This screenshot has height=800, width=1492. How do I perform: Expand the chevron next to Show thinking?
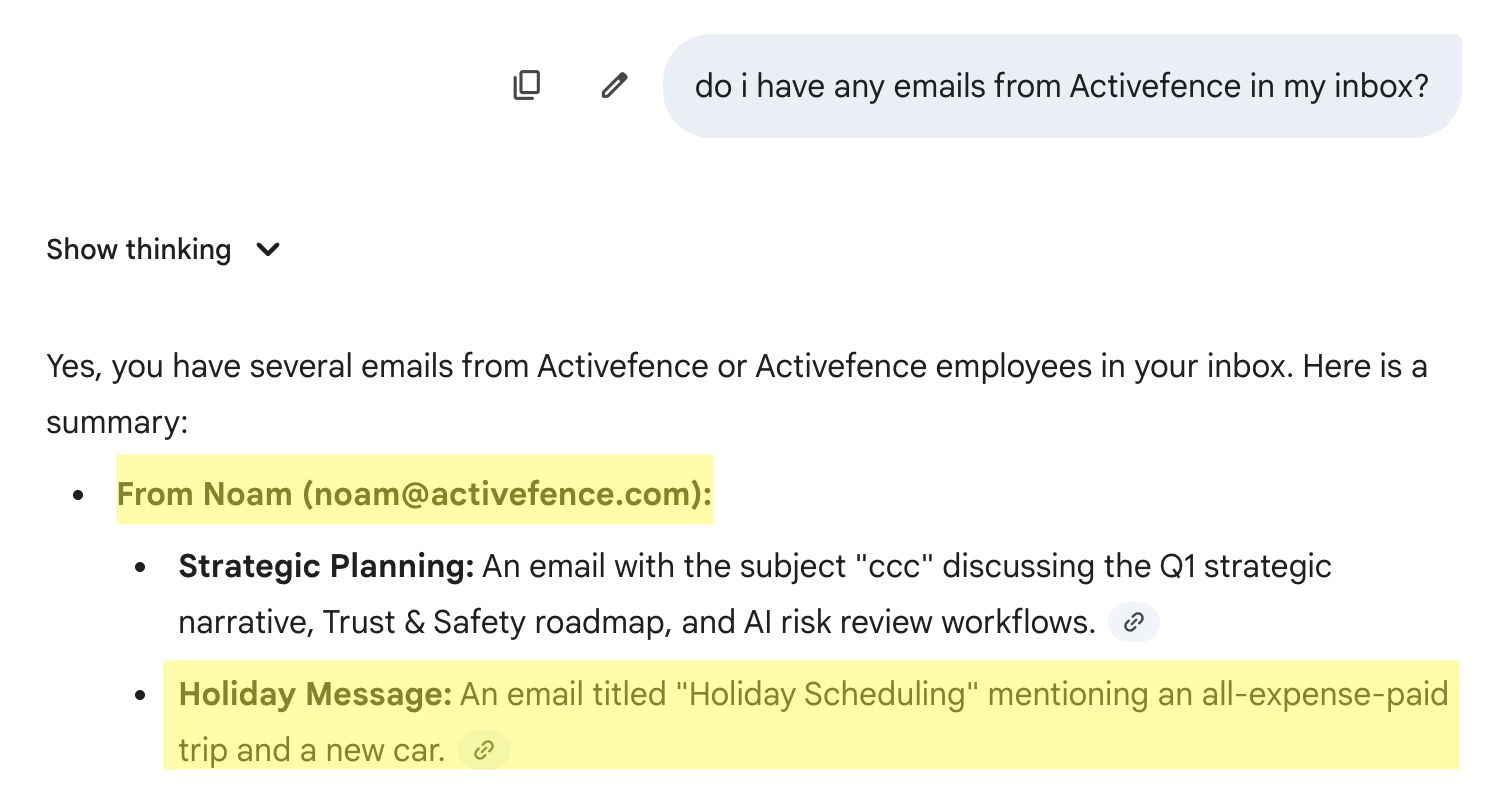(x=268, y=249)
